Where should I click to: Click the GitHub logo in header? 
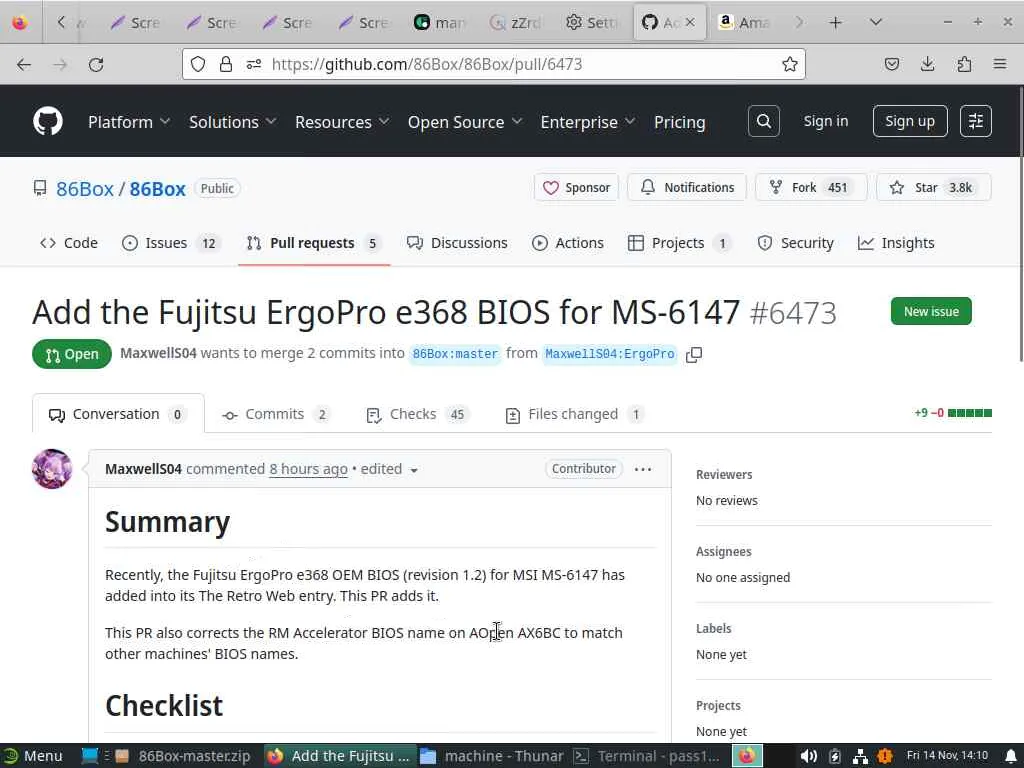tap(48, 121)
